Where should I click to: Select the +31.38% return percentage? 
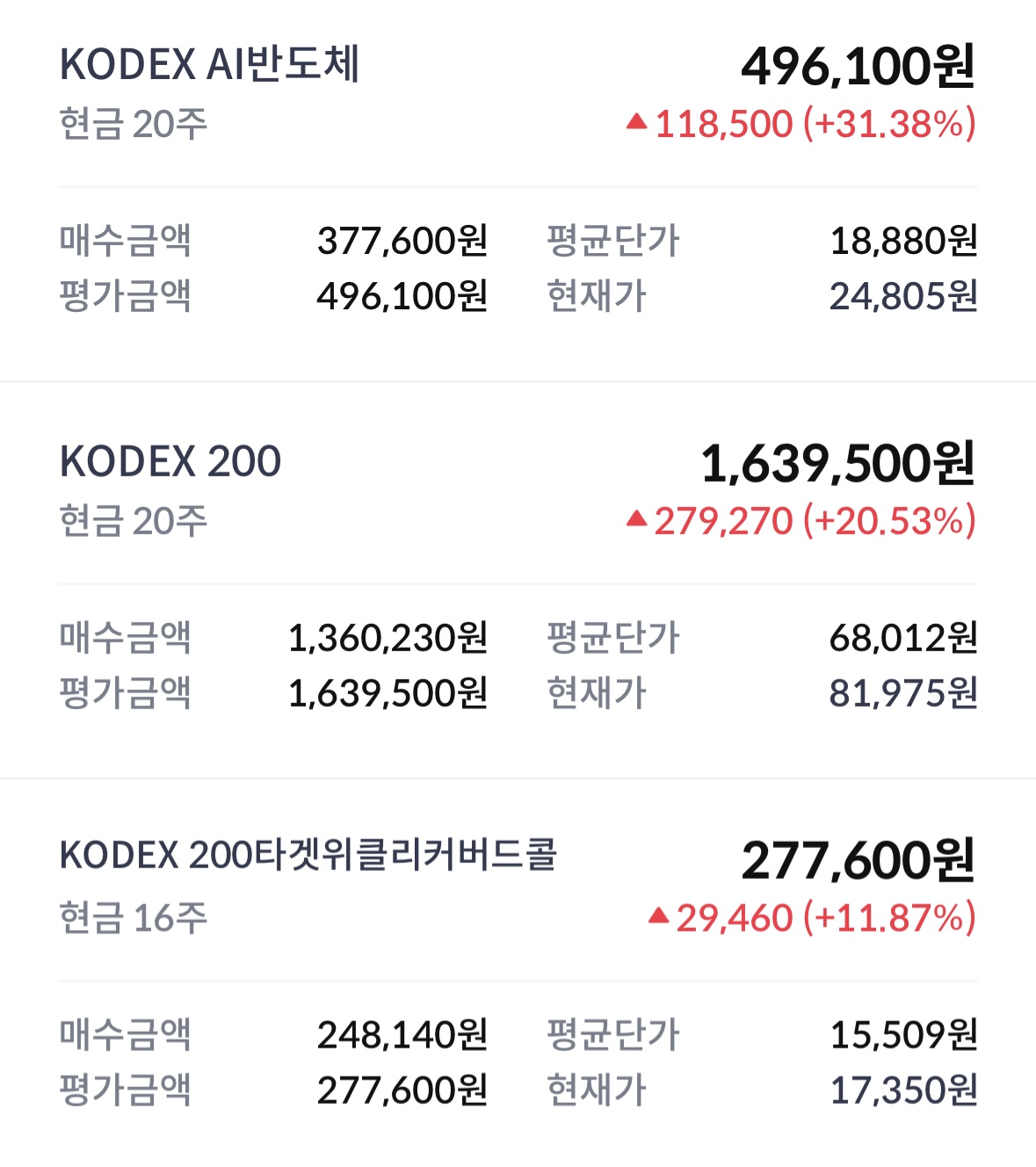(x=889, y=124)
